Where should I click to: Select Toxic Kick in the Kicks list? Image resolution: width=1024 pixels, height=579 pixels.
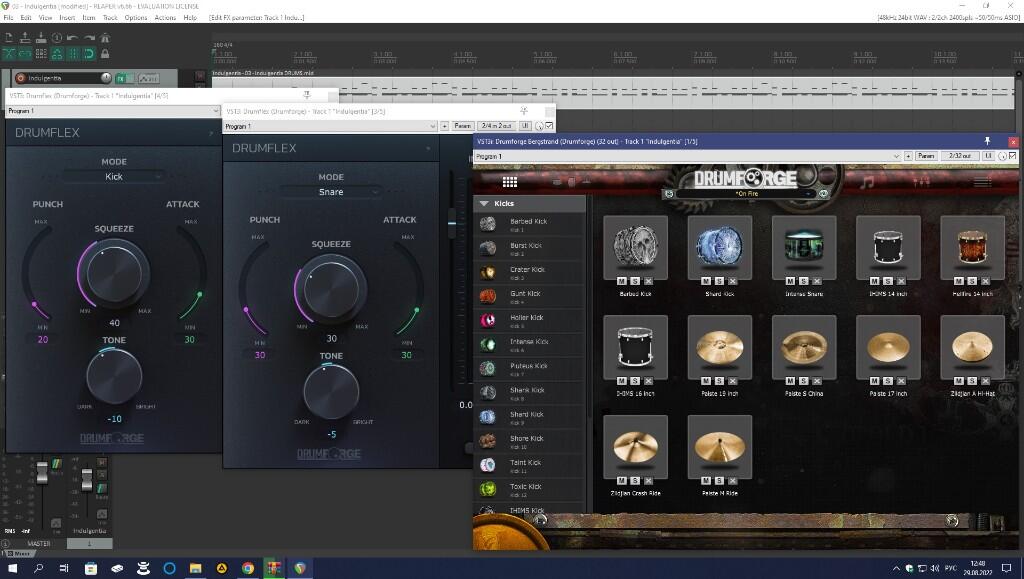pyautogui.click(x=529, y=490)
